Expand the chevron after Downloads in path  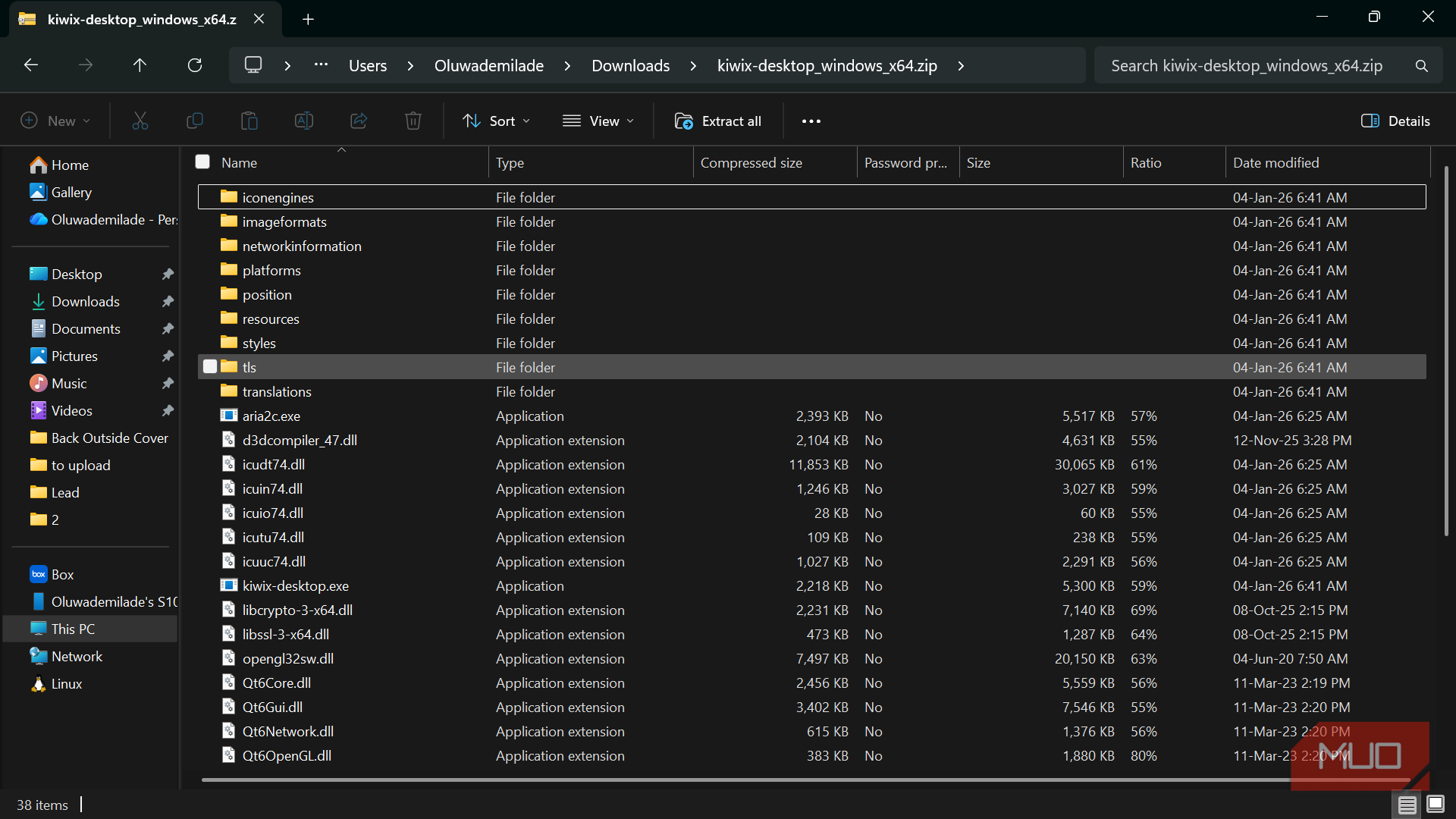(694, 66)
